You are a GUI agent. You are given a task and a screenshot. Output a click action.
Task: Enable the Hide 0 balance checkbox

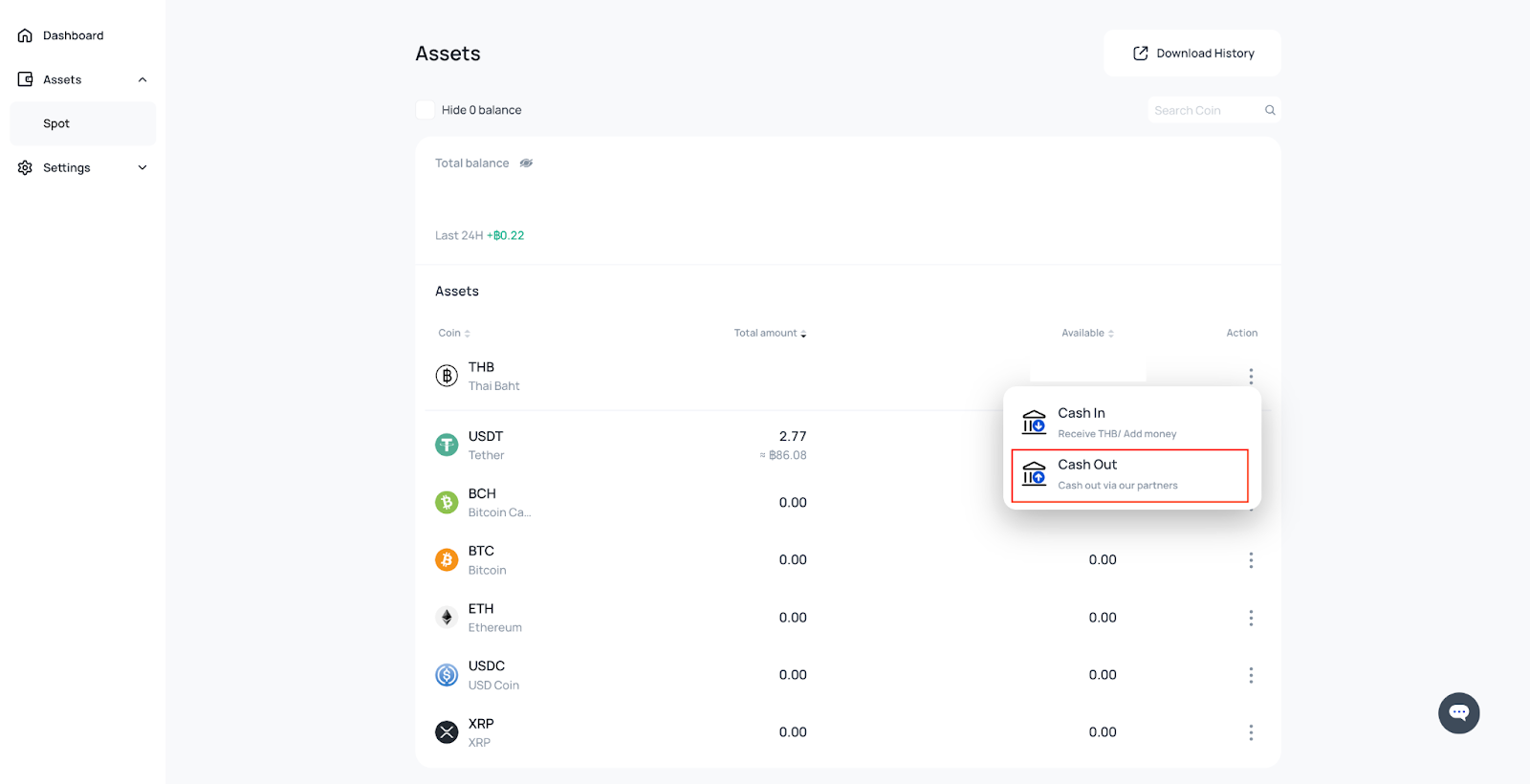coord(426,110)
